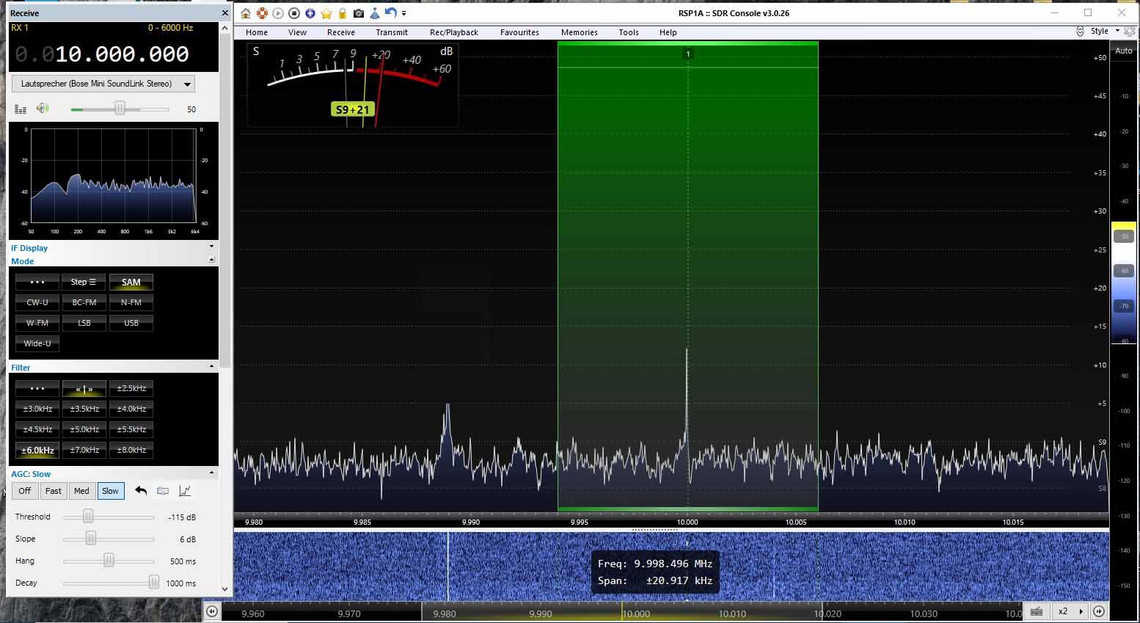Image resolution: width=1140 pixels, height=623 pixels.
Task: Click the padlock lock icon
Action: tap(342, 13)
